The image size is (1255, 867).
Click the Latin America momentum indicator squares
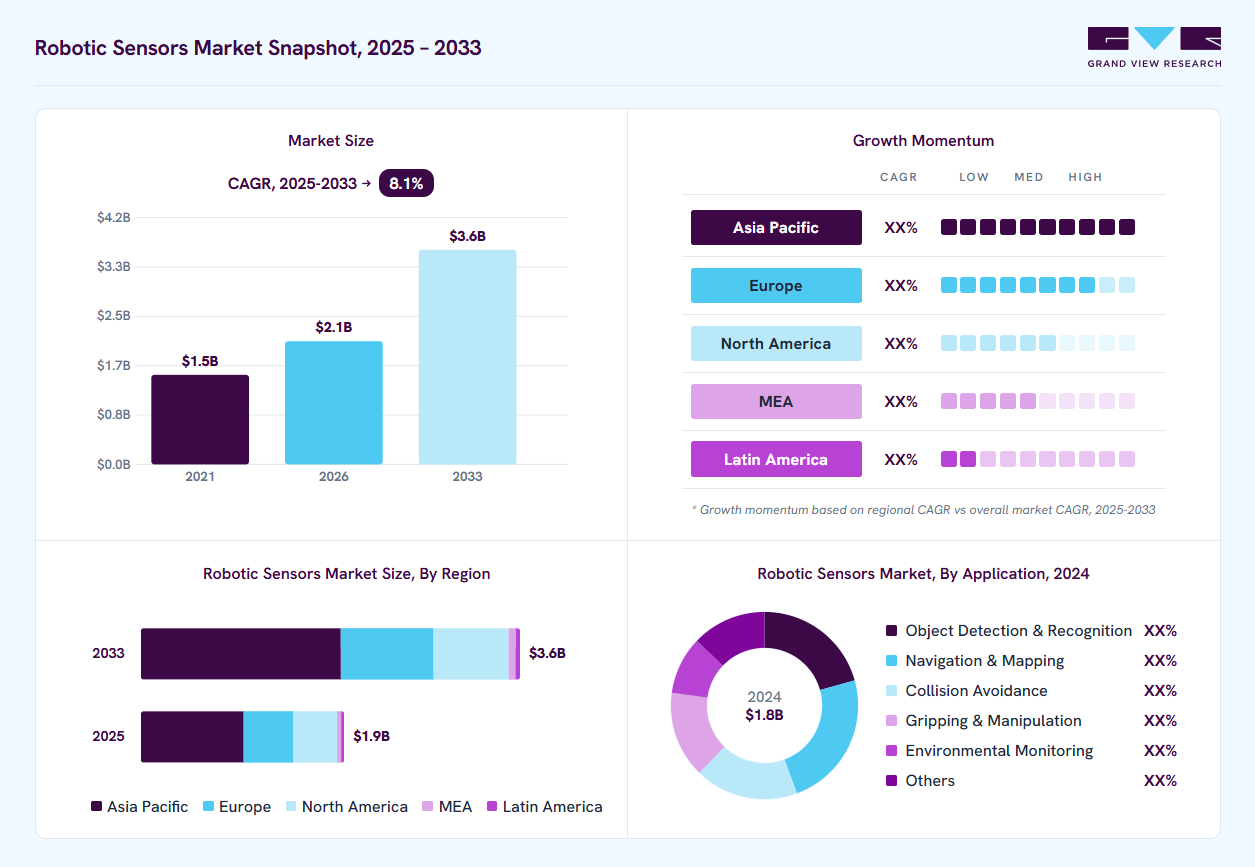click(x=1038, y=459)
